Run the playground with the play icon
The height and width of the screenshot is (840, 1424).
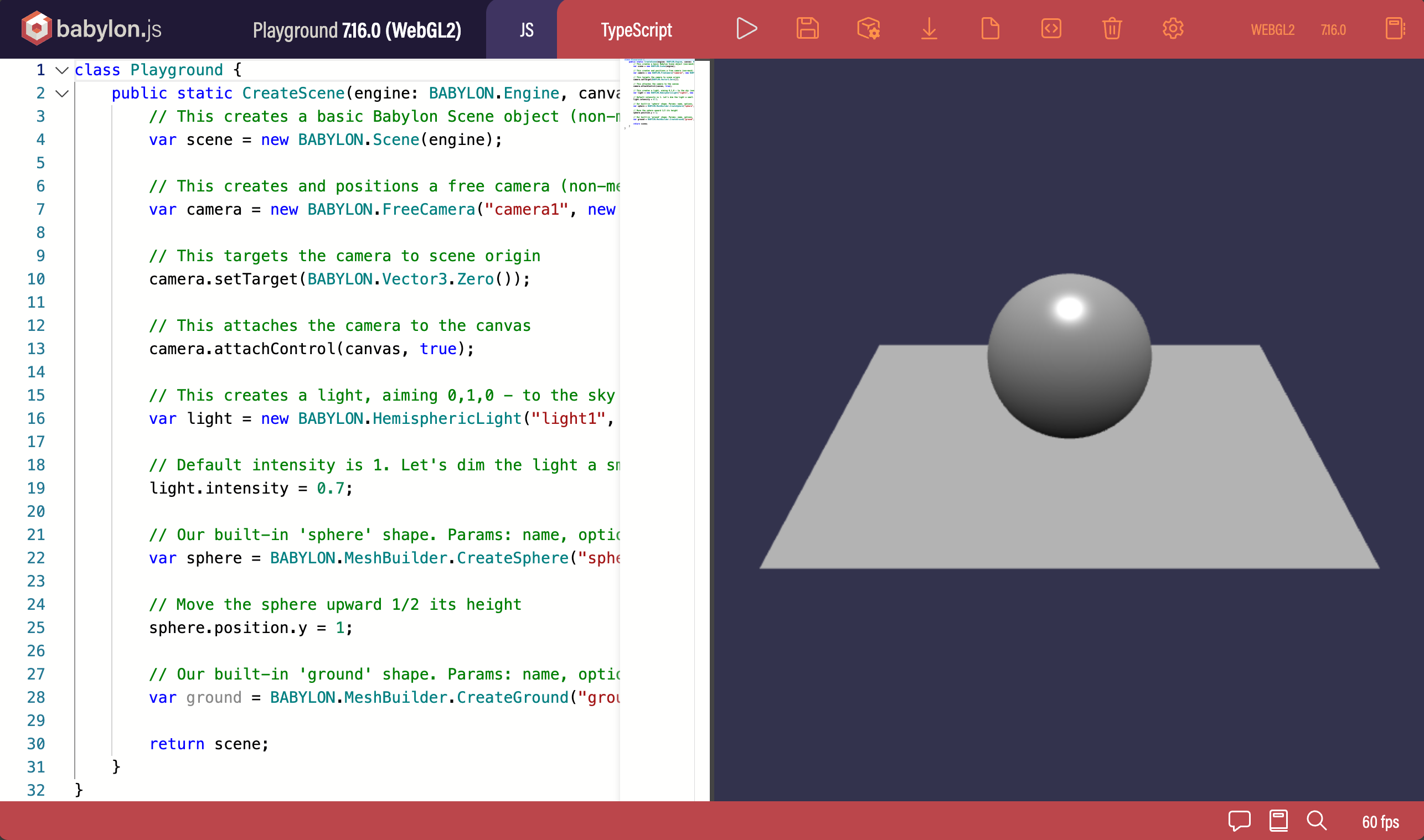746,28
